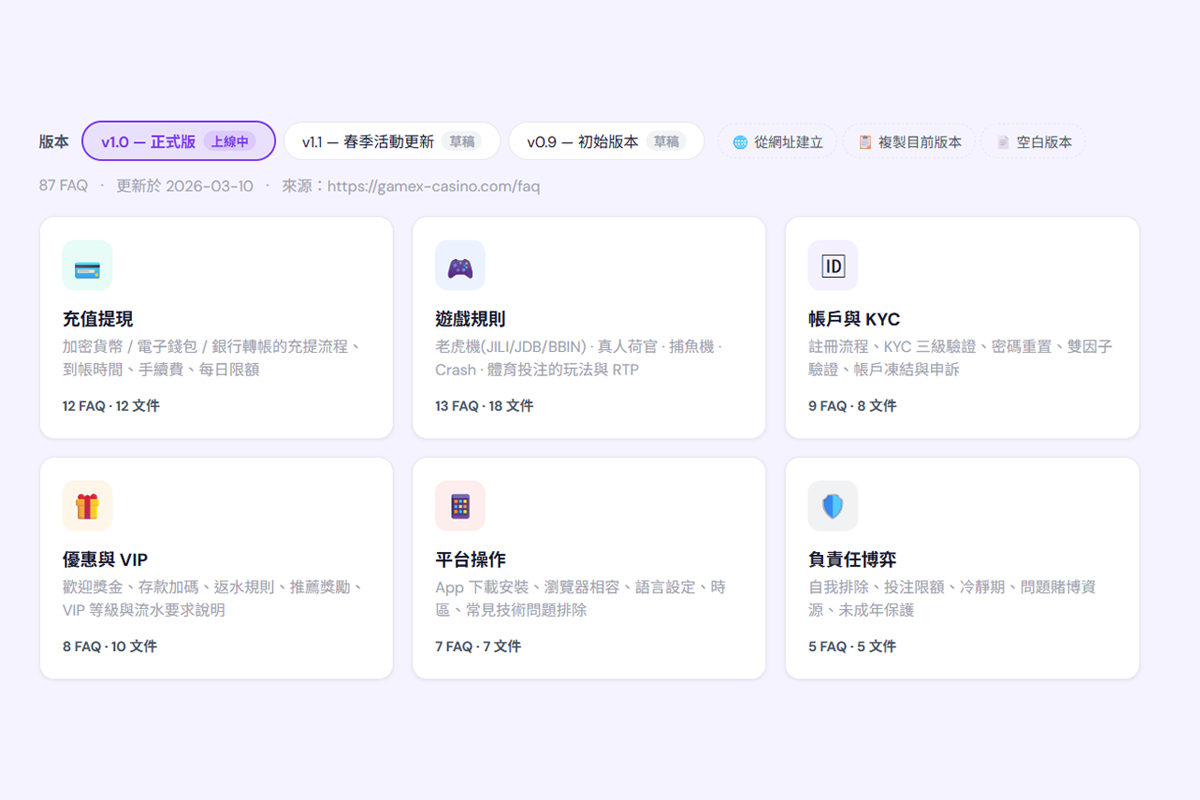Open the v0.9 — 初始版本 draft version

pos(583,142)
